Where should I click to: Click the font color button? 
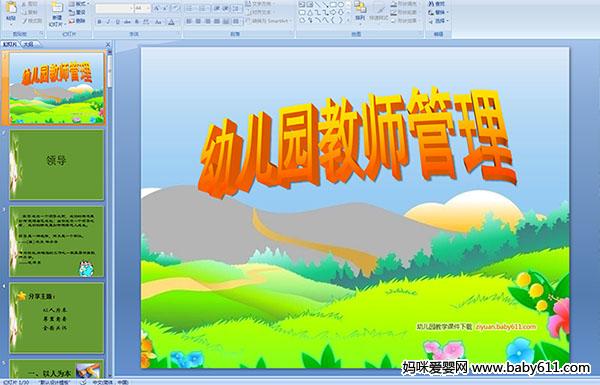172,22
